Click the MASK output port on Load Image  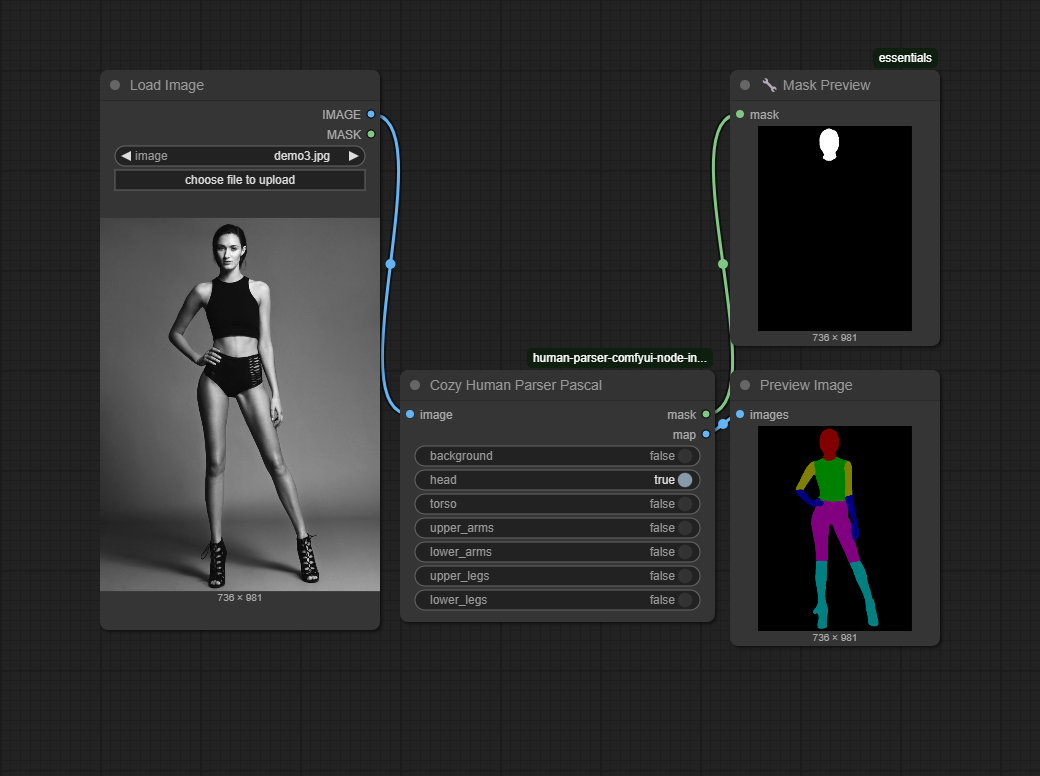[371, 134]
